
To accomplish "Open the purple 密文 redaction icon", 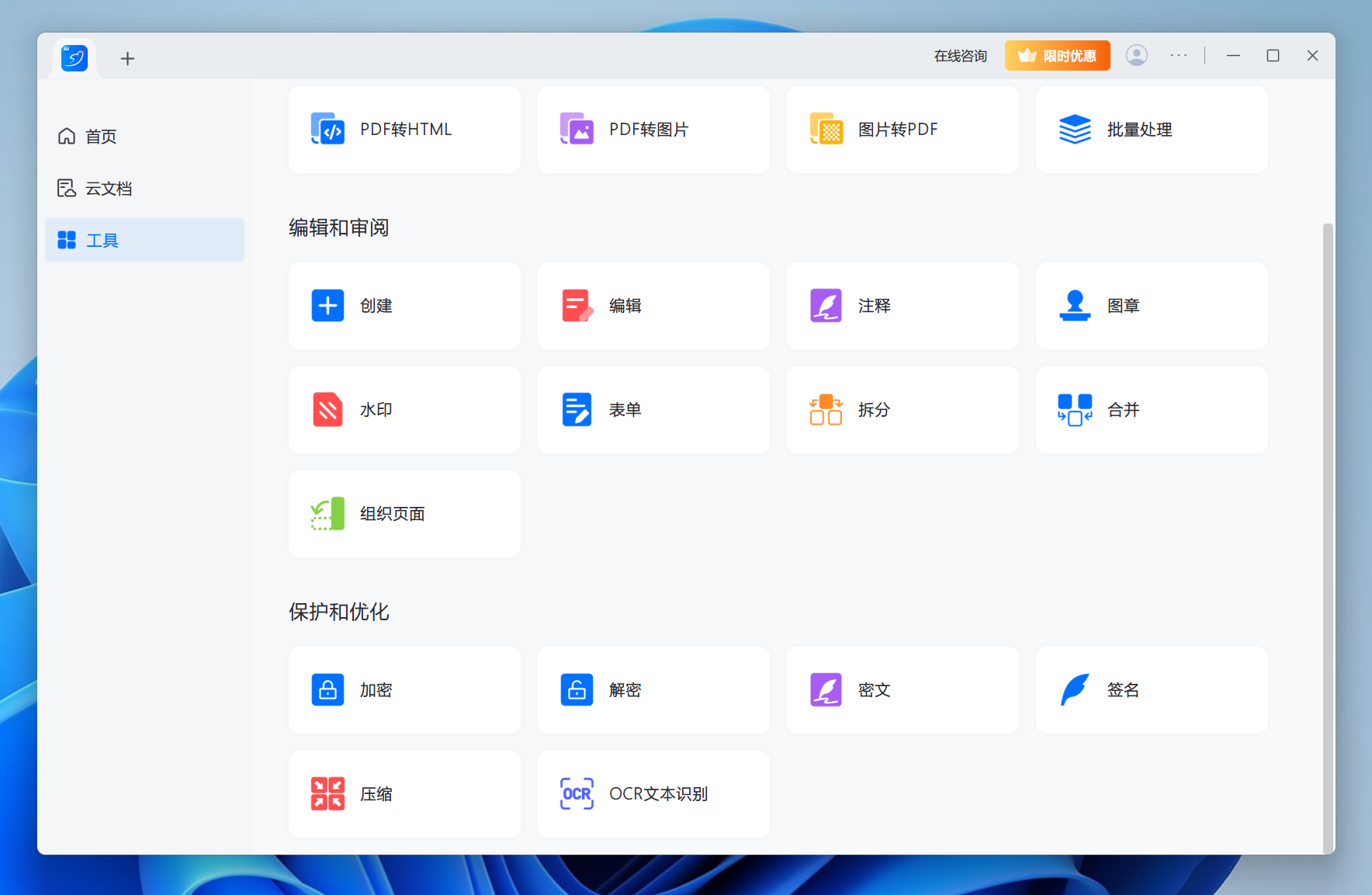I will [826, 689].
